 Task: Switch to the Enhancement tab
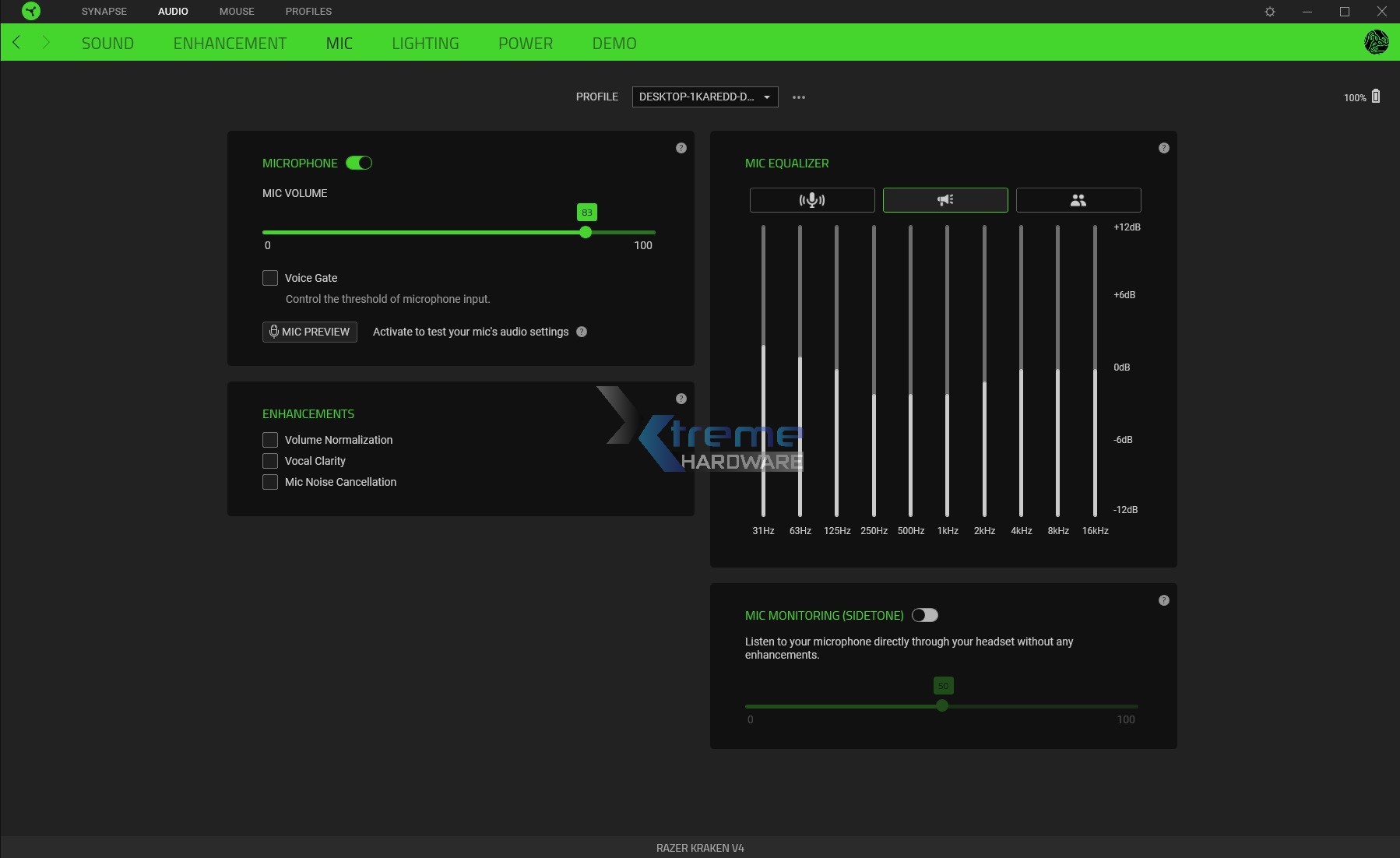pyautogui.click(x=230, y=44)
